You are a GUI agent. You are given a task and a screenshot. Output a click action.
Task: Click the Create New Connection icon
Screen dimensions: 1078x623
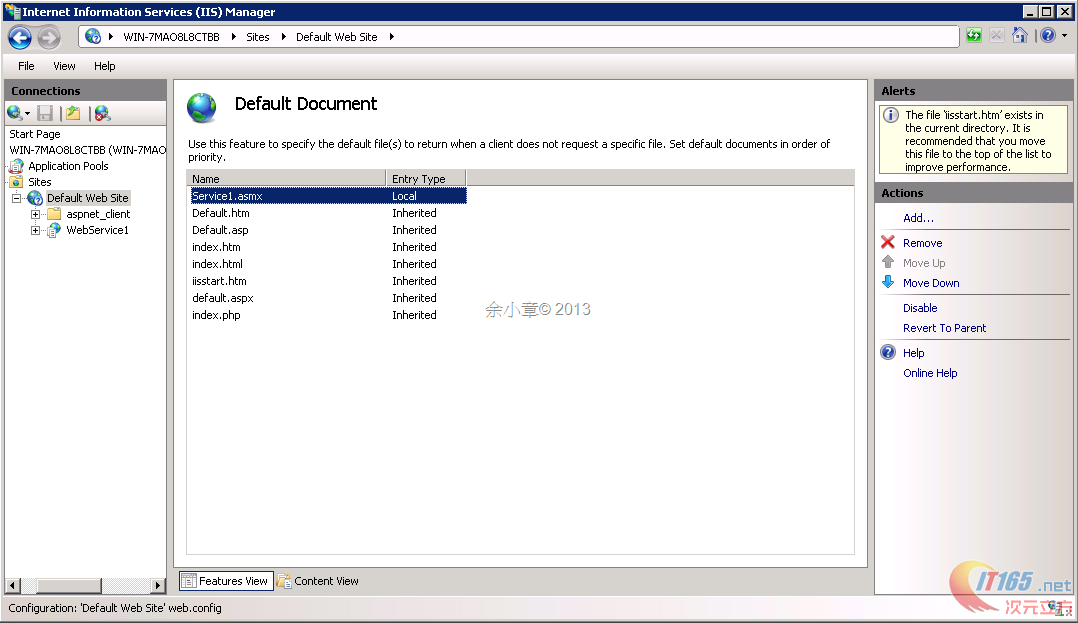pos(14,113)
